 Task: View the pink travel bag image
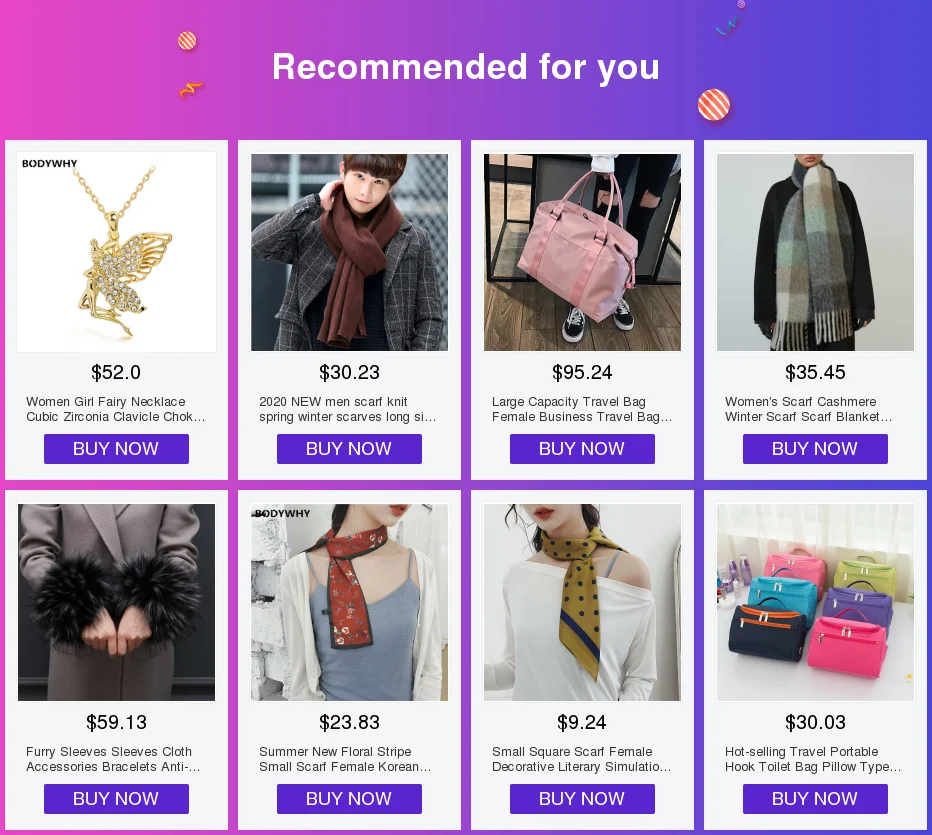tap(582, 252)
